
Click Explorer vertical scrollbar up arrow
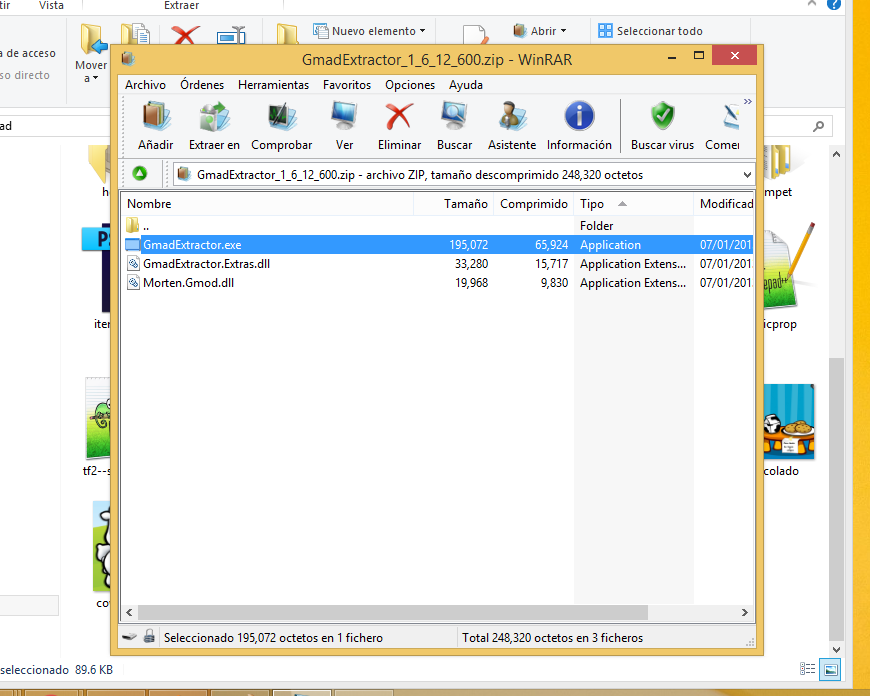836,154
